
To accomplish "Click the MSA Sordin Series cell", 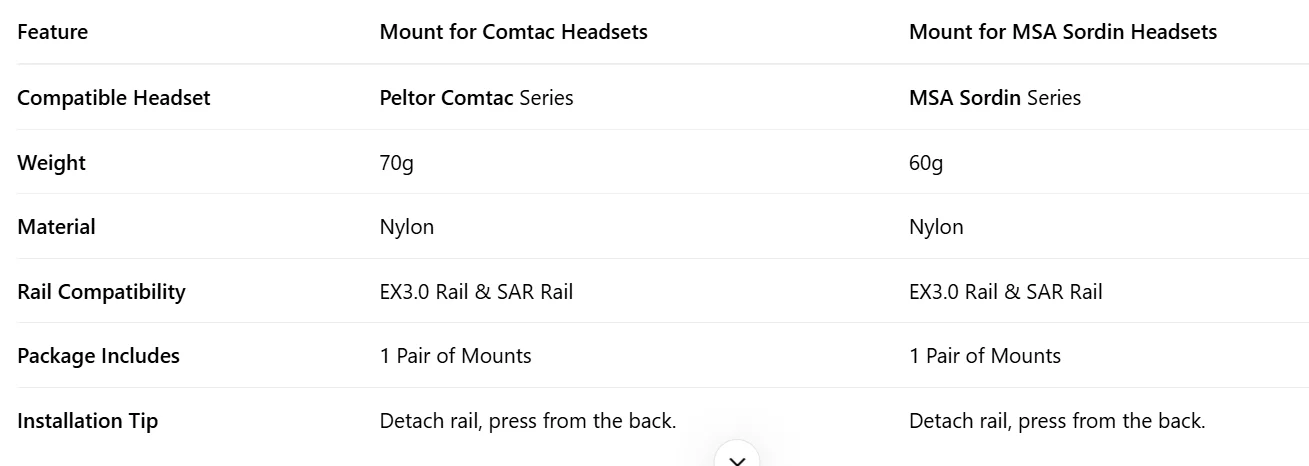I will (994, 98).
